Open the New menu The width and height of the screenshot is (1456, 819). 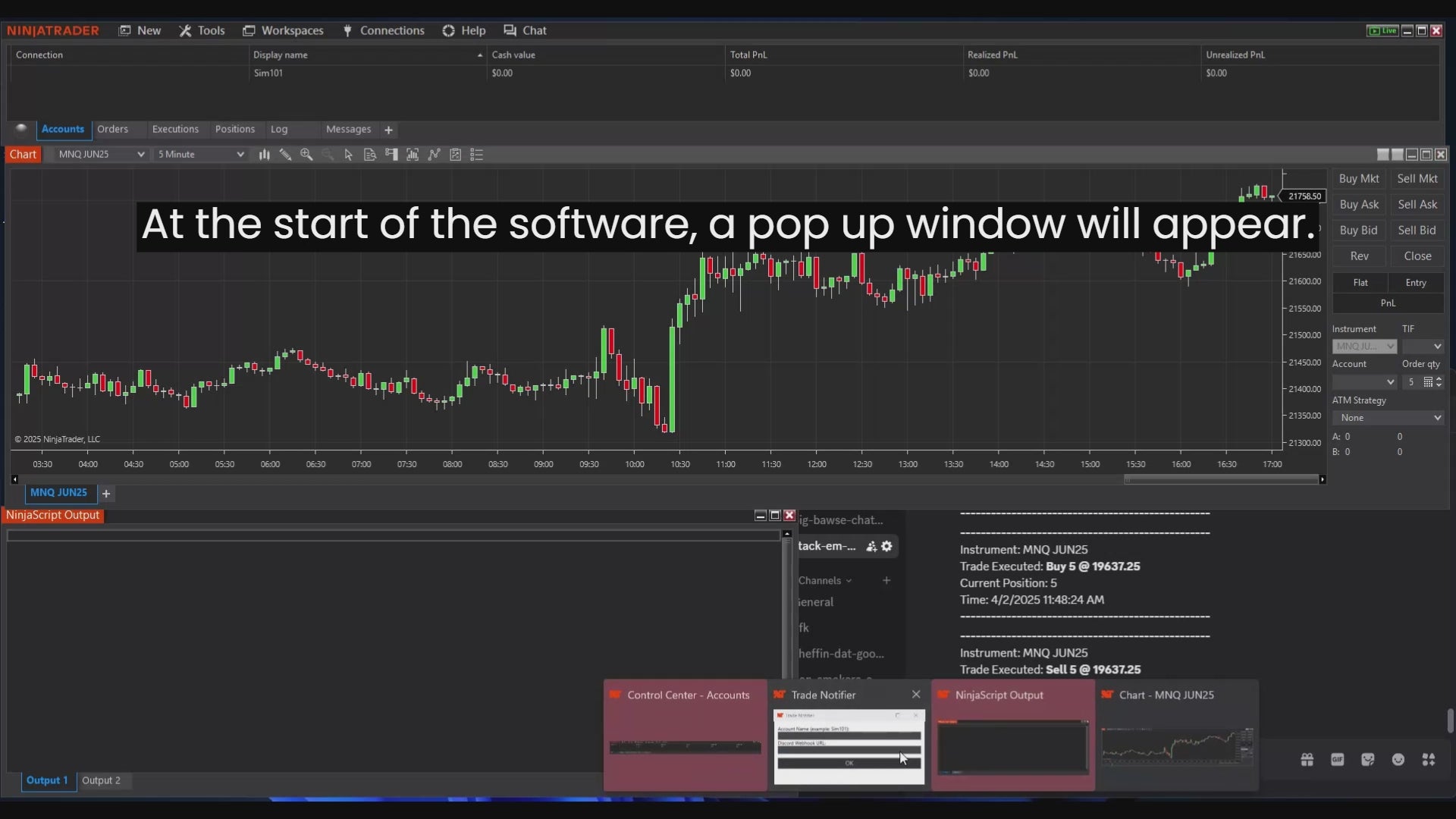coord(140,30)
